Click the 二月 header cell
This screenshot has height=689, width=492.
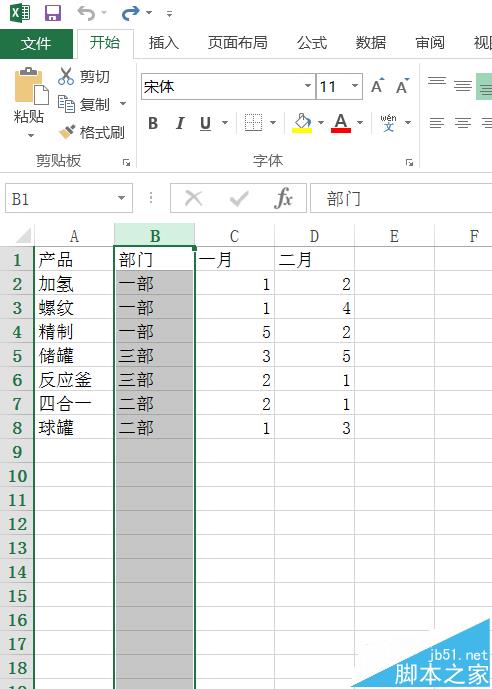[x=314, y=260]
